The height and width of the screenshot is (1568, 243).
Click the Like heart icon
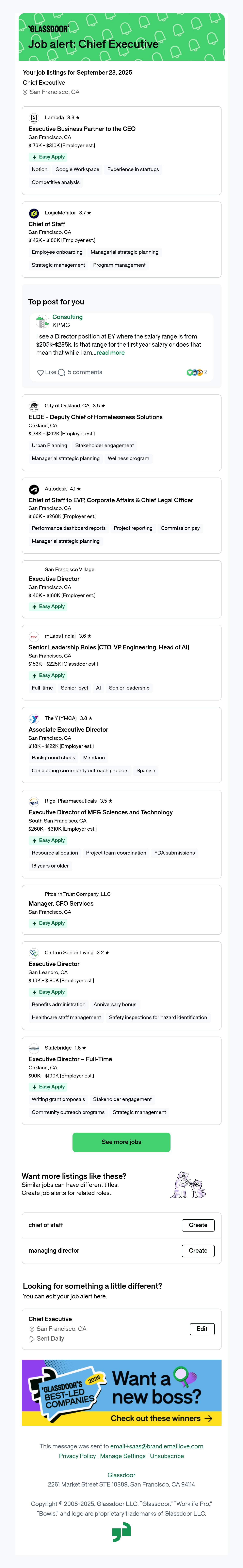pos(41,373)
